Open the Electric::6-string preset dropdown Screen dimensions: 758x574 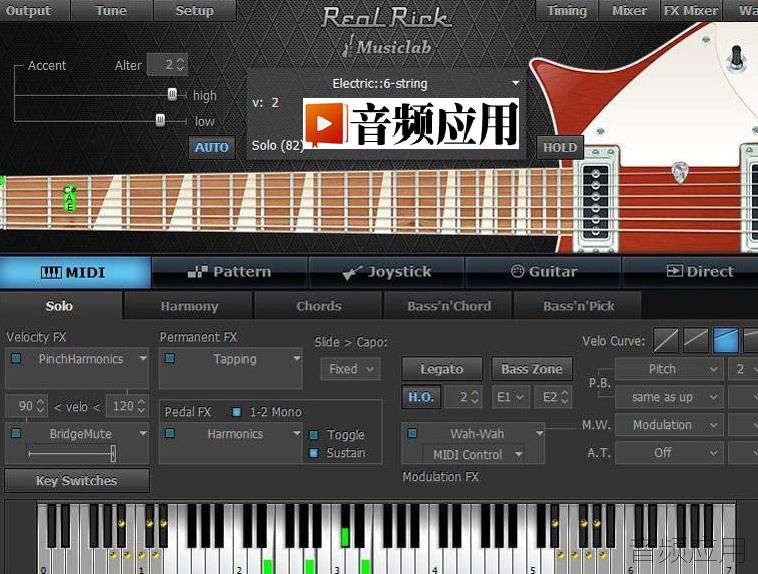(x=516, y=83)
